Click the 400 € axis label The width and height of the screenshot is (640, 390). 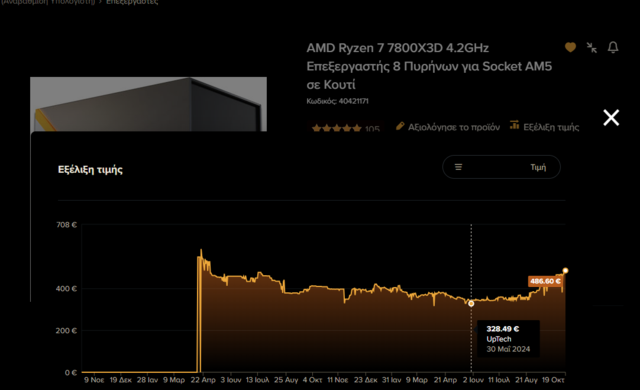point(66,288)
